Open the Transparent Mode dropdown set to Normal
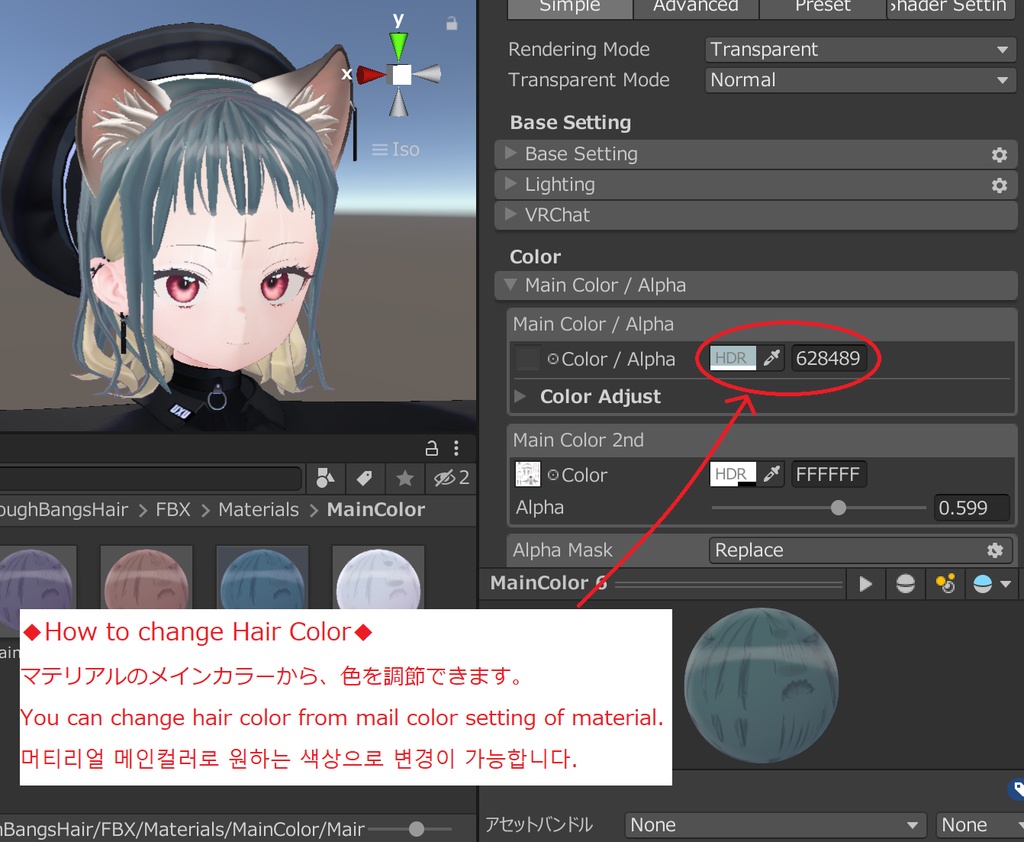Screen dimensions: 1024x842 [x=859, y=80]
